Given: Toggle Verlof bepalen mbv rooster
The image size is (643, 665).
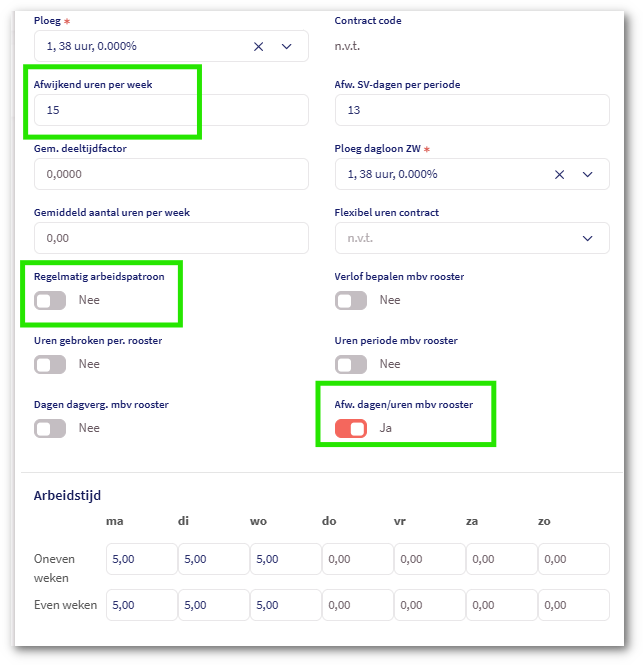Looking at the screenshot, I should (351, 300).
